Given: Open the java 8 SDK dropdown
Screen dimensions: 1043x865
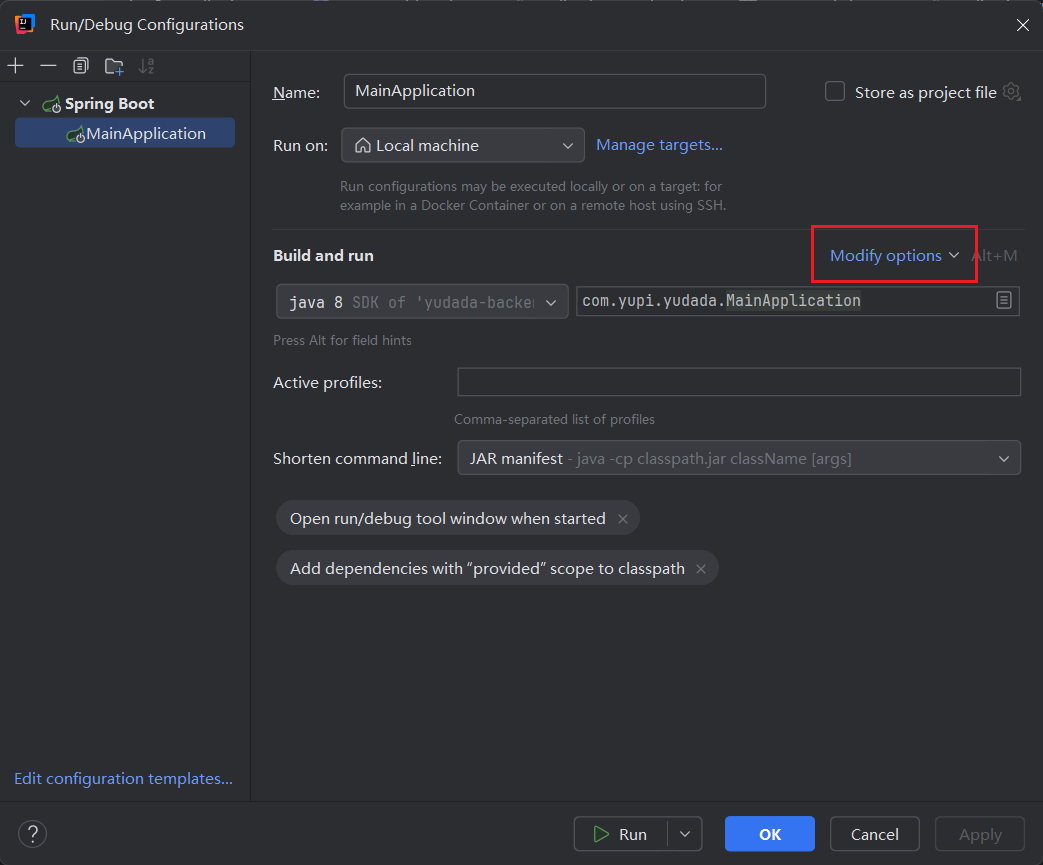Looking at the screenshot, I should click(x=422, y=301).
